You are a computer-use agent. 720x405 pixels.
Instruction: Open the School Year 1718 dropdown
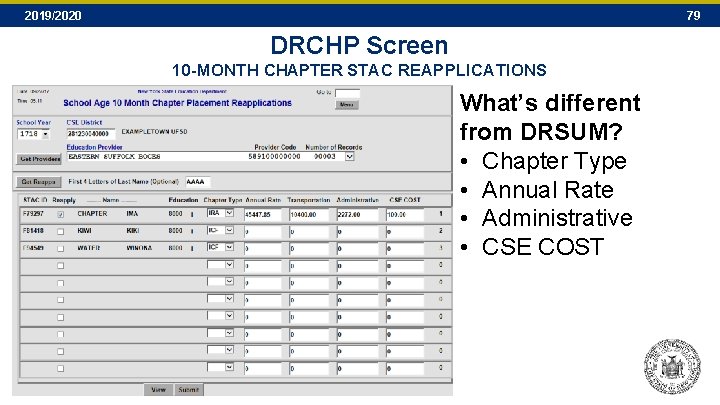click(x=45, y=134)
